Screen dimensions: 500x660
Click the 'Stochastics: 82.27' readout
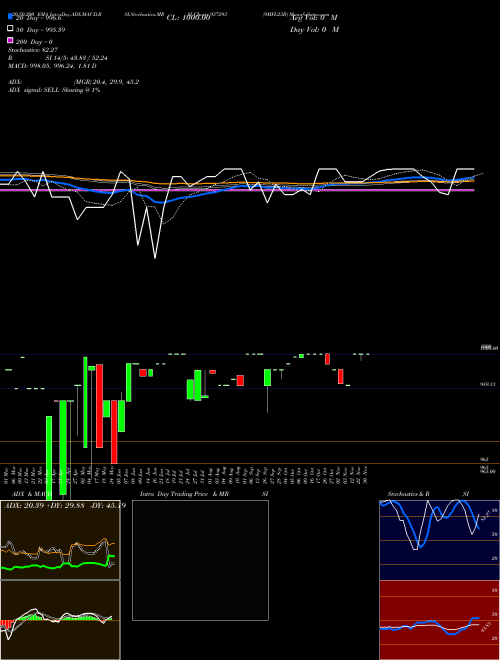tap(32, 50)
